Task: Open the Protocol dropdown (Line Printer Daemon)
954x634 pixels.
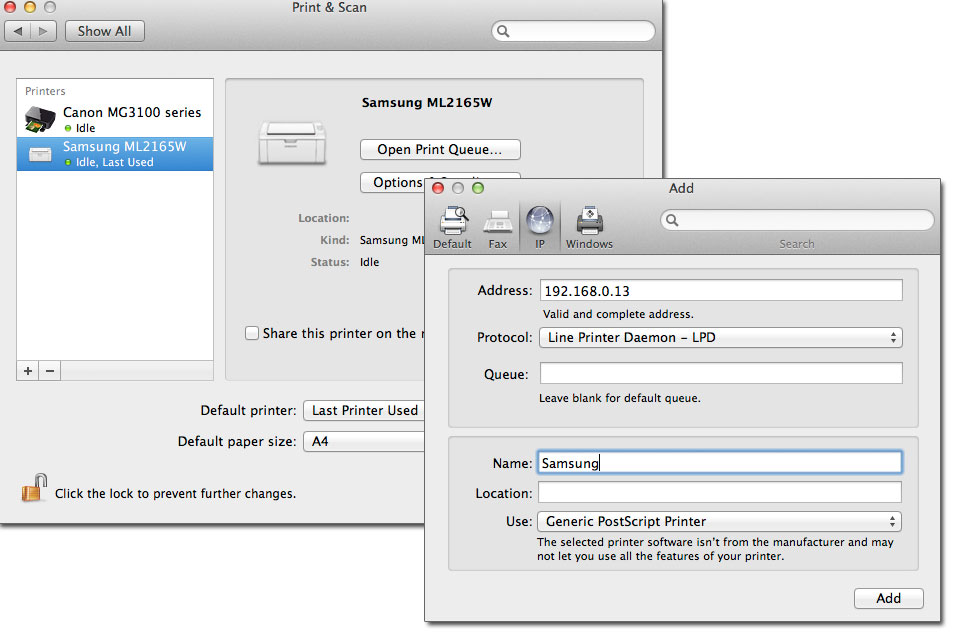Action: point(720,338)
